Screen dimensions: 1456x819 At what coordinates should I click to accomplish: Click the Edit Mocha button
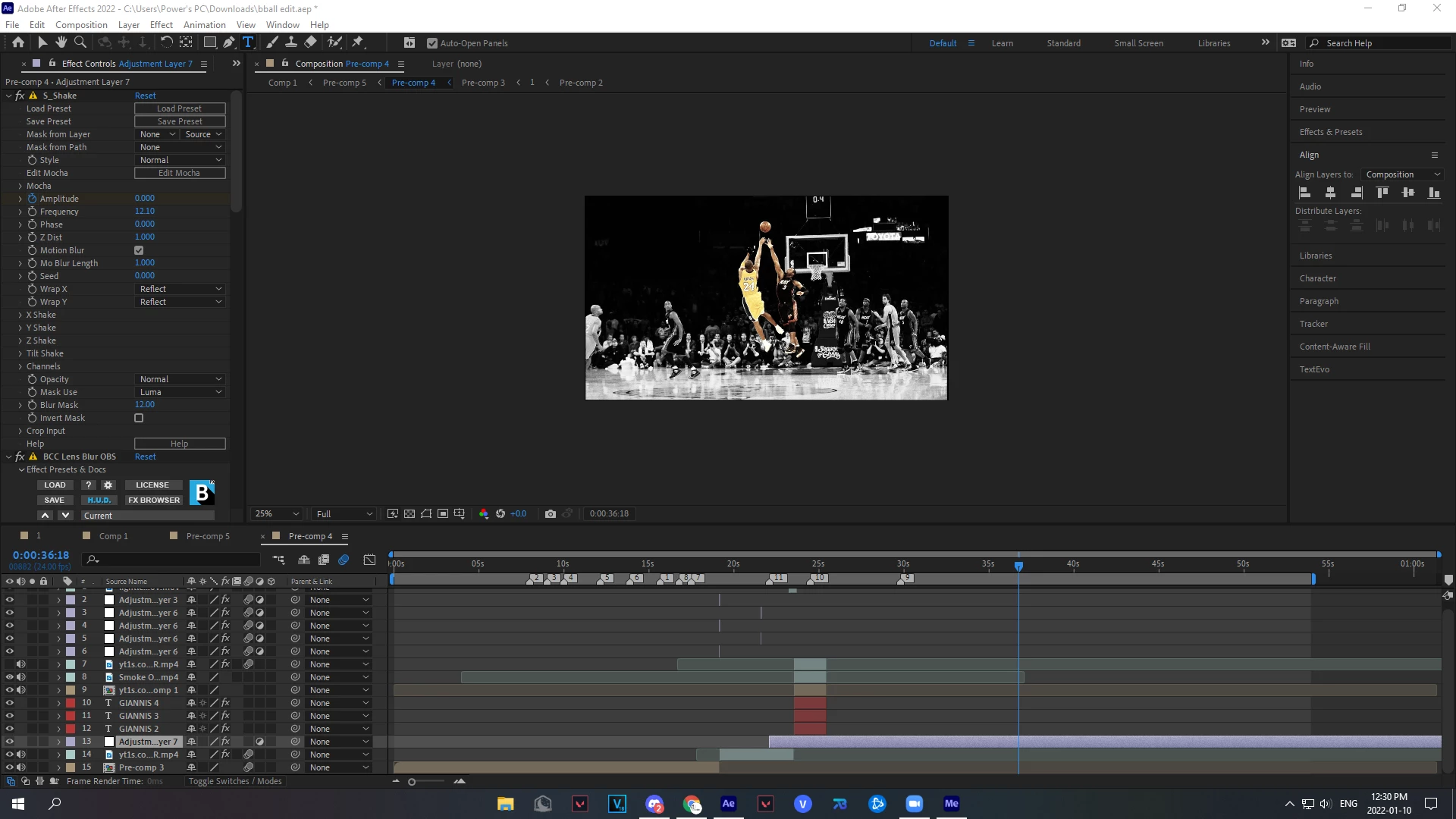tap(180, 173)
